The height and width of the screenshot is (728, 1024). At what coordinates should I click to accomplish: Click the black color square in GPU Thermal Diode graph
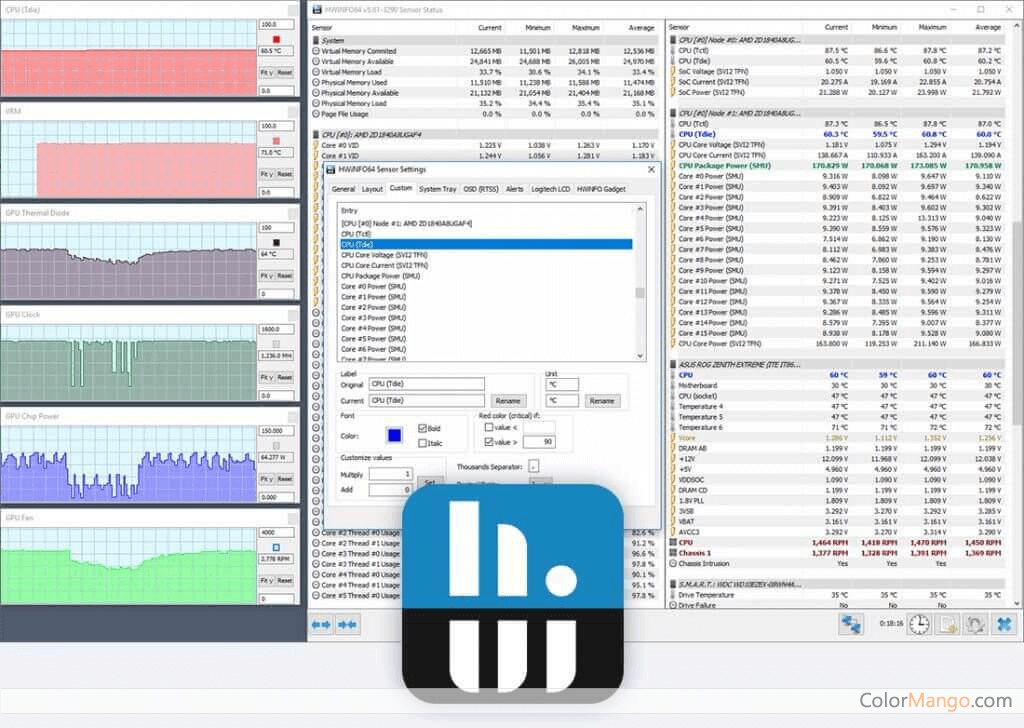[276, 242]
